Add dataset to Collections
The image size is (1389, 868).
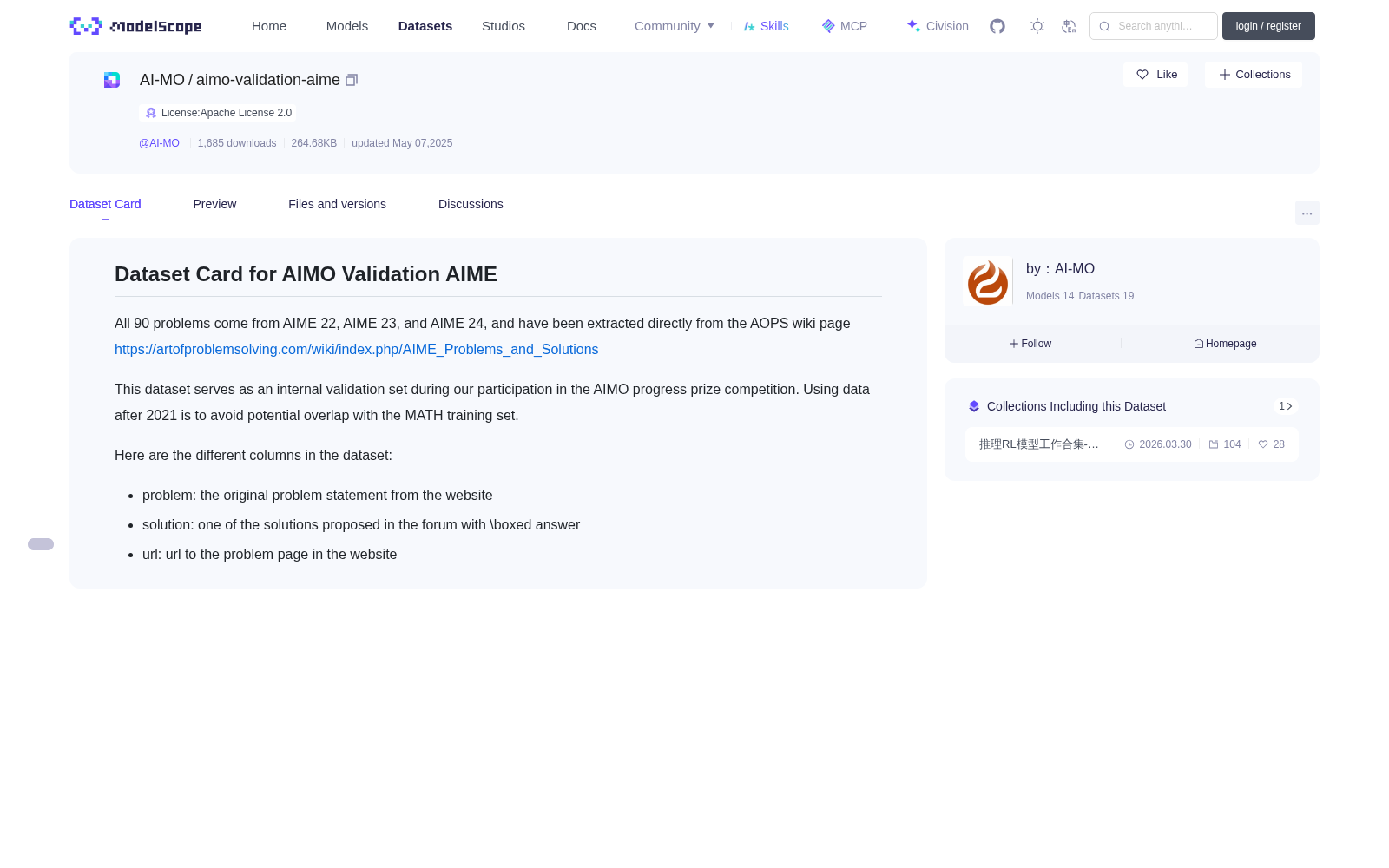click(1254, 75)
